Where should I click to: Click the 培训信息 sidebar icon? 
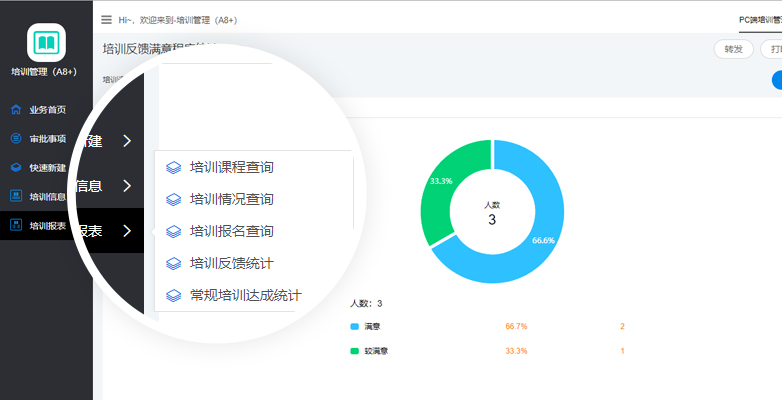point(15,196)
